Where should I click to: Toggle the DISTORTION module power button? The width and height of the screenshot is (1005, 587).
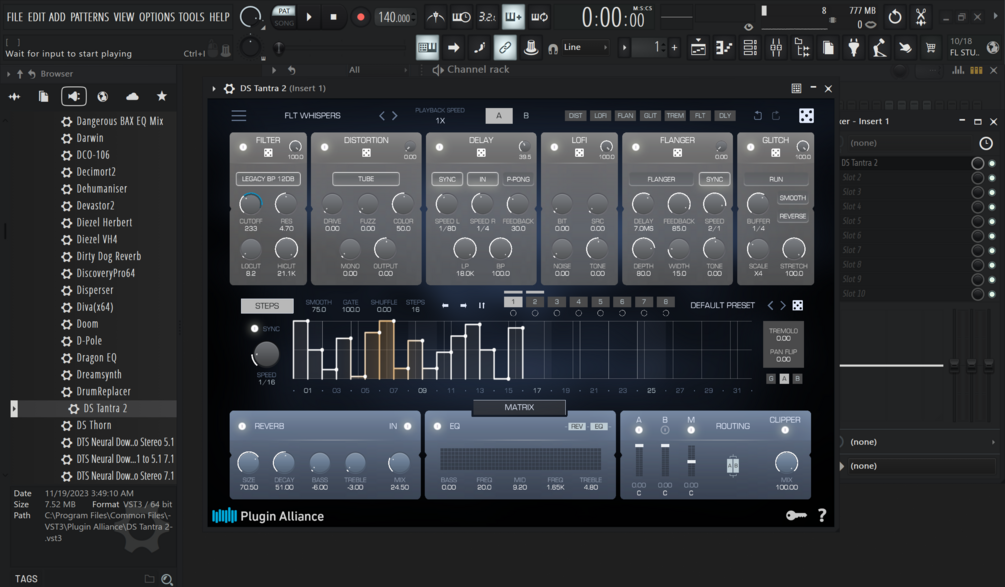pyautogui.click(x=324, y=147)
